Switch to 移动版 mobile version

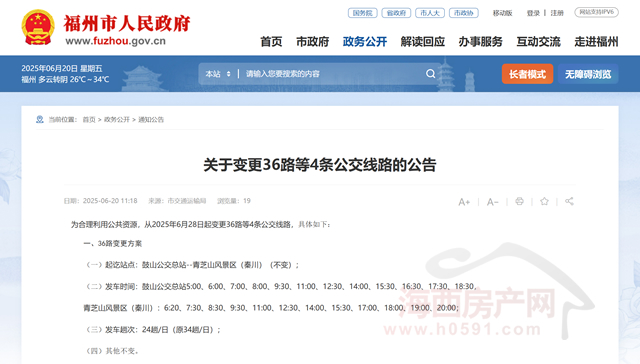(502, 13)
